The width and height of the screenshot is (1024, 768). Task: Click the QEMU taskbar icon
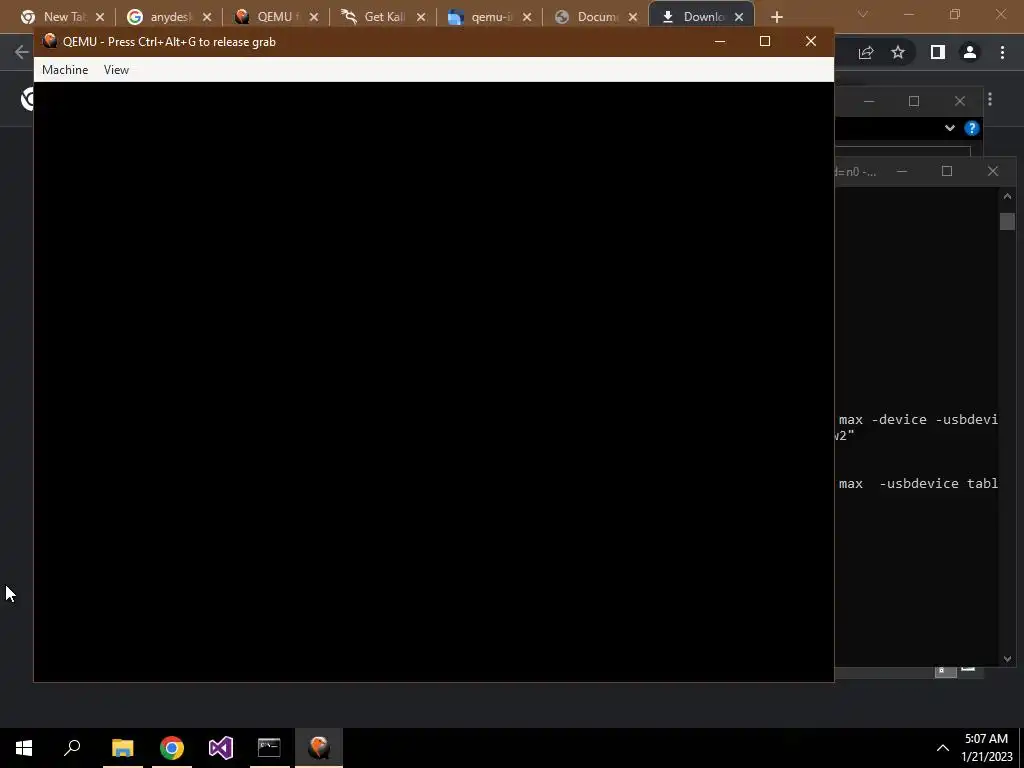[319, 748]
